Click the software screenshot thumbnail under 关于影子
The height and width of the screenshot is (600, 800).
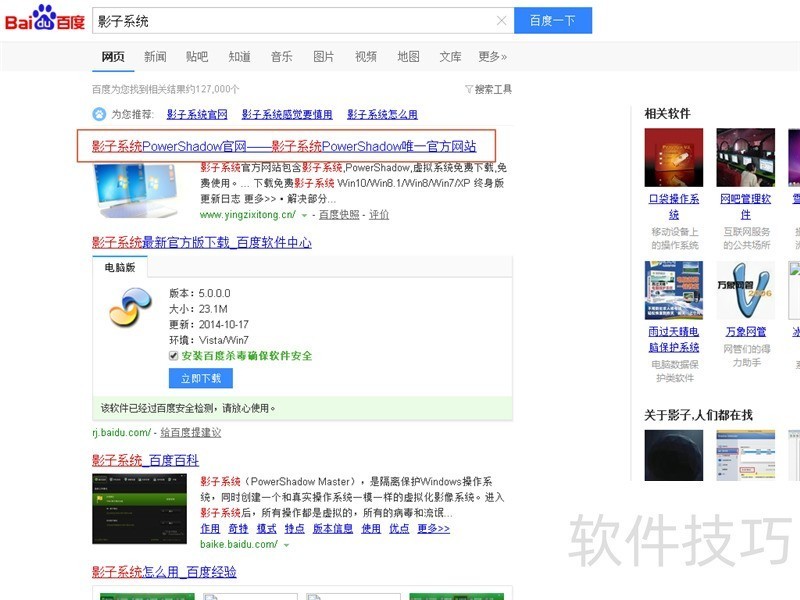745,455
